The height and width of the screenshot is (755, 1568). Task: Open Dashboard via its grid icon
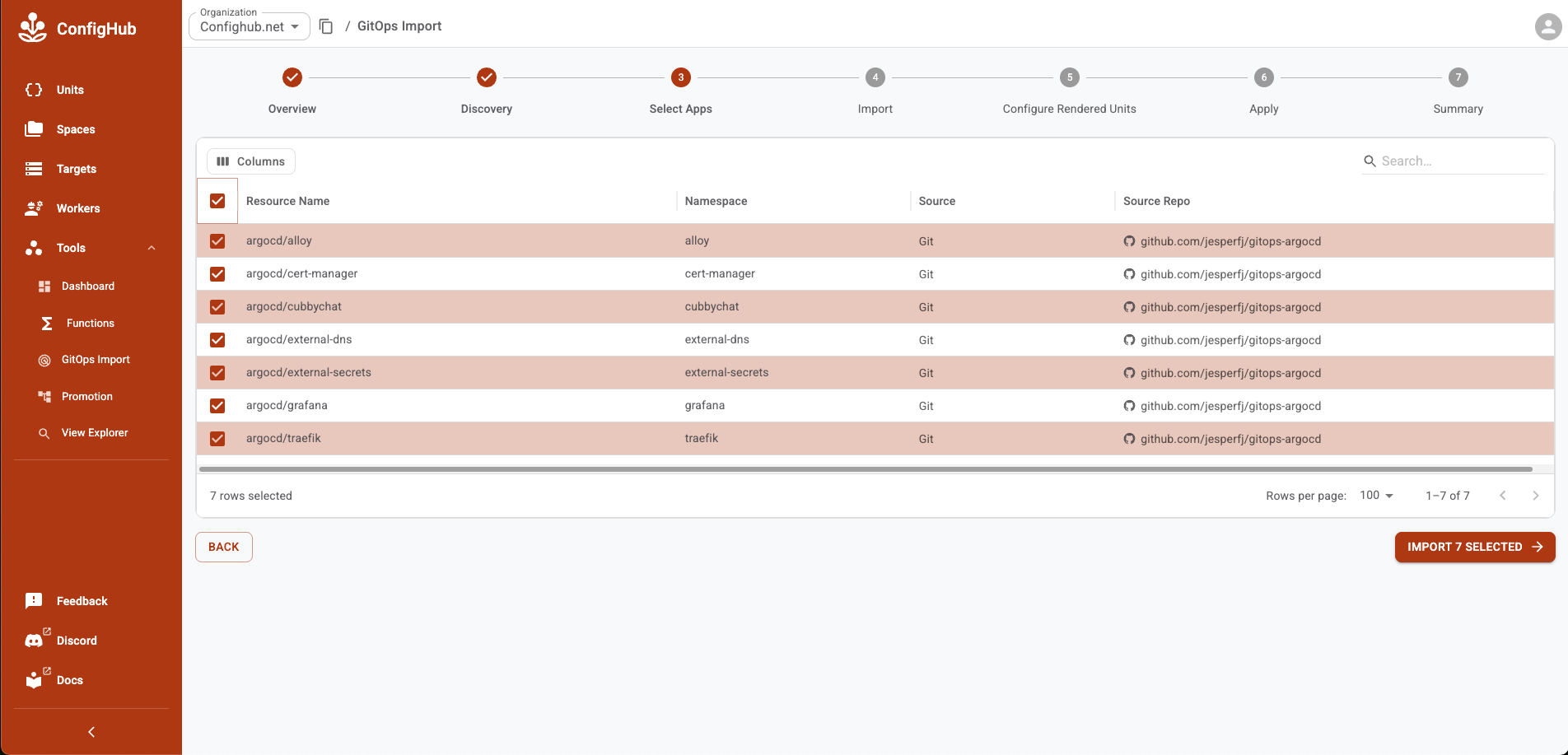[44, 287]
